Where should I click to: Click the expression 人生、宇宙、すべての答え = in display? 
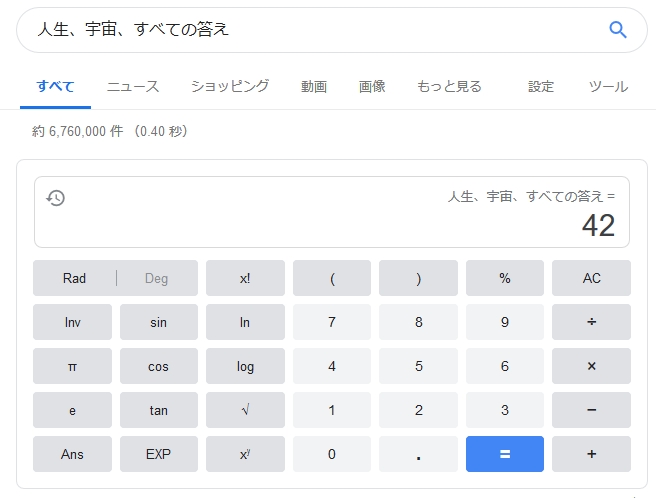pos(531,196)
